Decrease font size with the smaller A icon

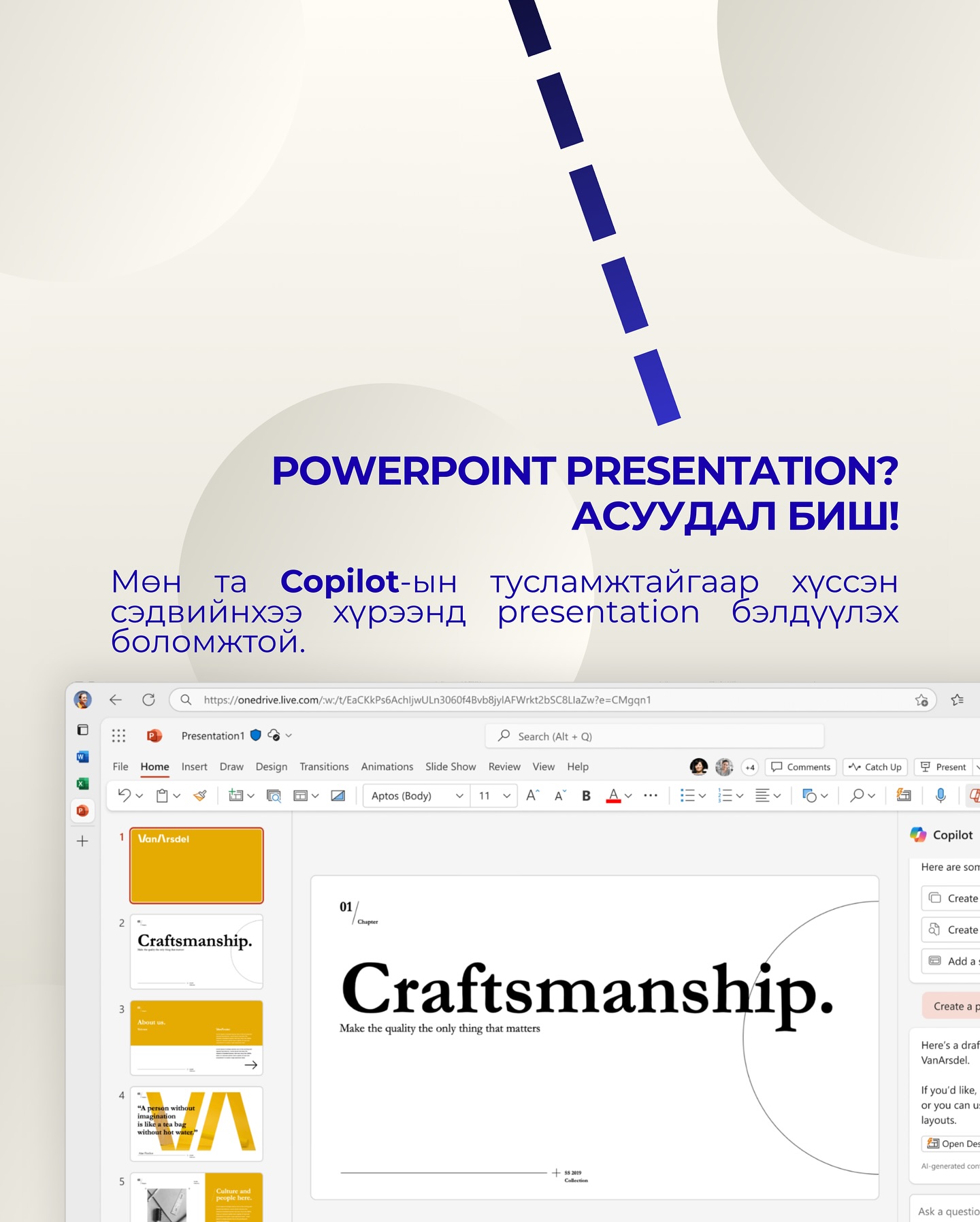tap(560, 795)
